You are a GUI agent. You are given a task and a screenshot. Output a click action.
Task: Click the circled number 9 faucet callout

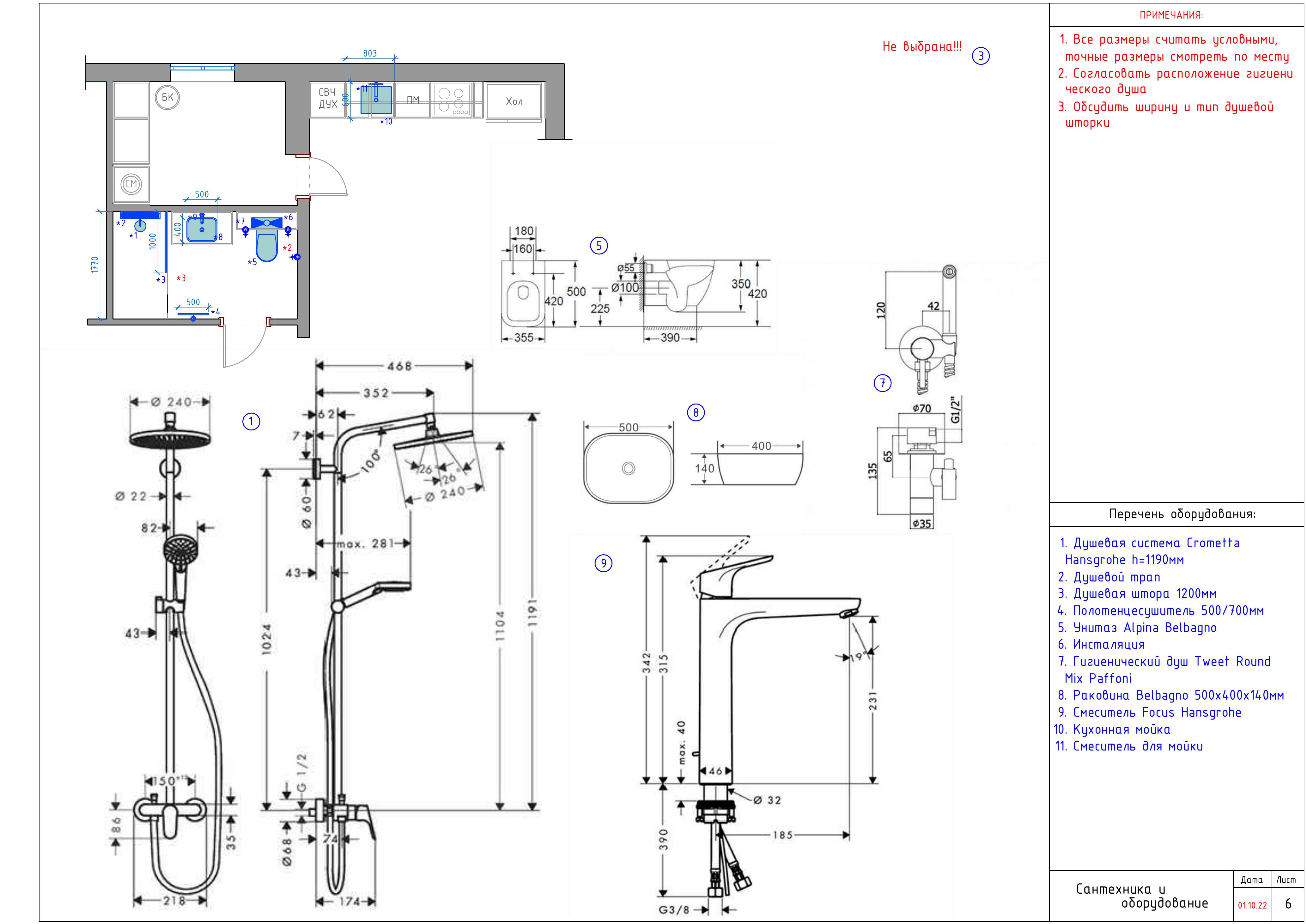pyautogui.click(x=603, y=564)
